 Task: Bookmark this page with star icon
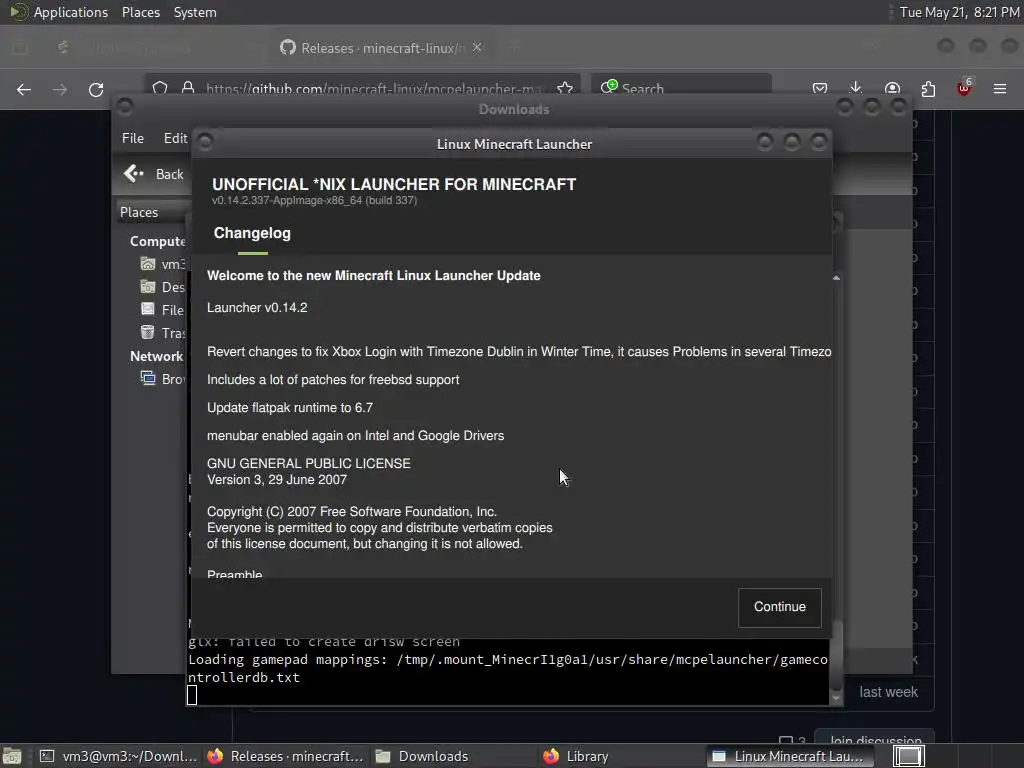[x=565, y=88]
